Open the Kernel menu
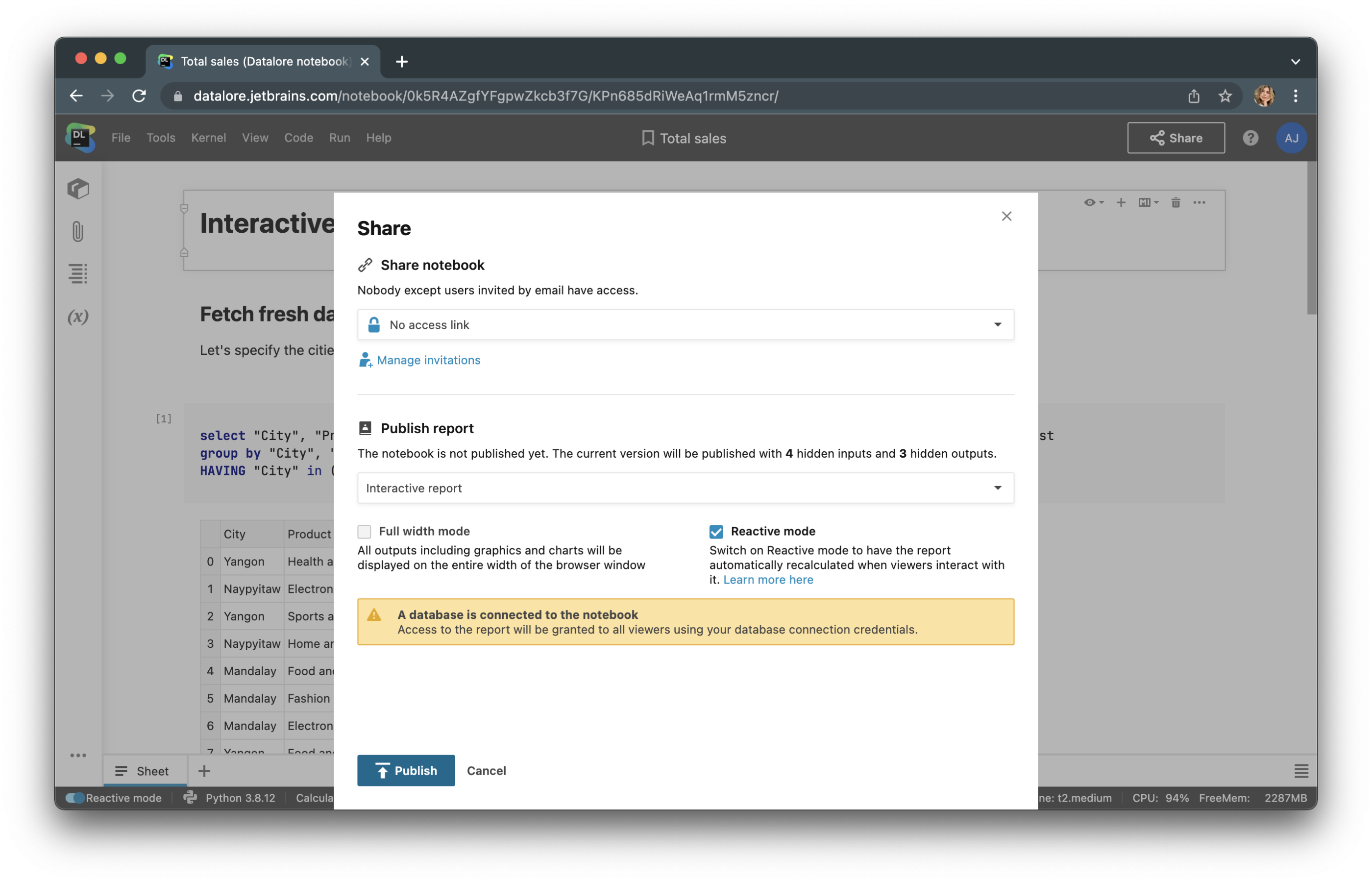The image size is (1372, 882). click(x=208, y=138)
